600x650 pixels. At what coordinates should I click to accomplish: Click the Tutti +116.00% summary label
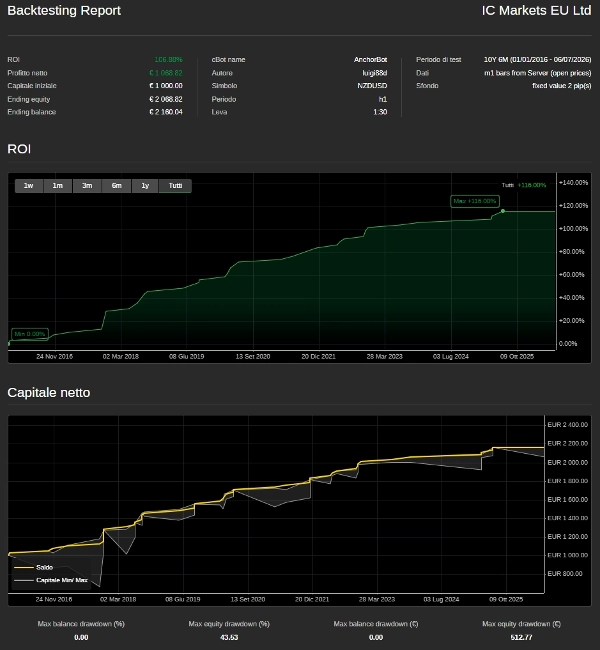pyautogui.click(x=524, y=185)
